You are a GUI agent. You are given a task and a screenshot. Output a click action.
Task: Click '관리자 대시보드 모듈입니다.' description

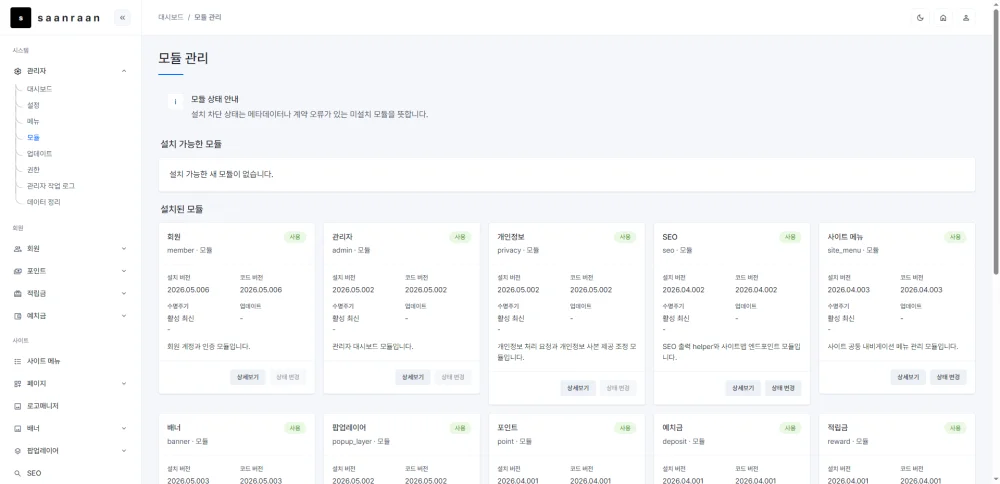tap(373, 347)
